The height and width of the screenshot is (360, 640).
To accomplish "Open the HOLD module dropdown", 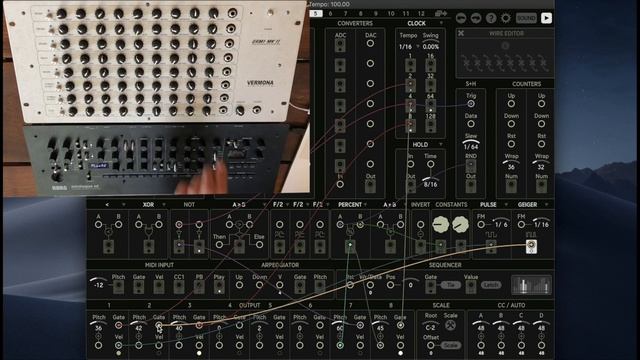I will point(440,144).
